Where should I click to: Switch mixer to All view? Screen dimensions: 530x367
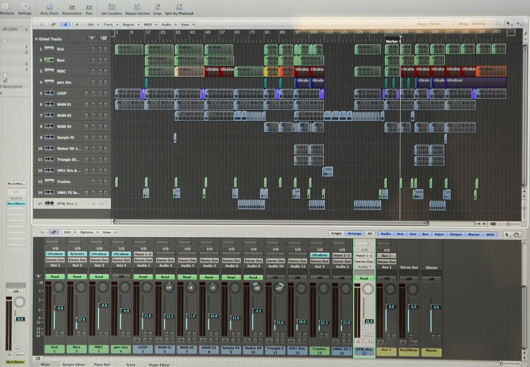[x=369, y=234]
